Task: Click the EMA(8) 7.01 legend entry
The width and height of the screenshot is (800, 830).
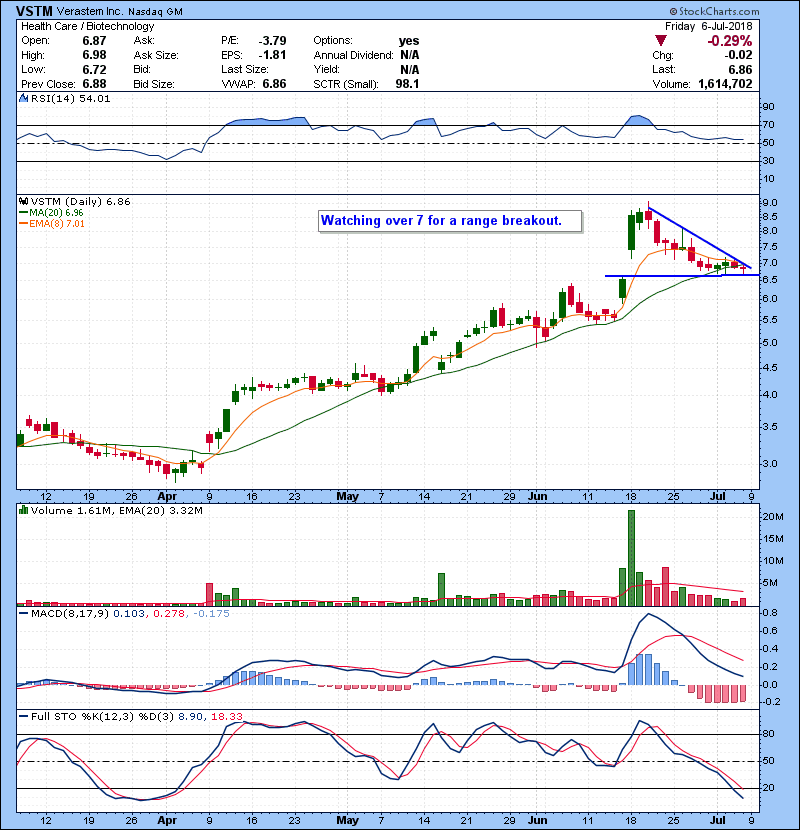Action: point(51,224)
